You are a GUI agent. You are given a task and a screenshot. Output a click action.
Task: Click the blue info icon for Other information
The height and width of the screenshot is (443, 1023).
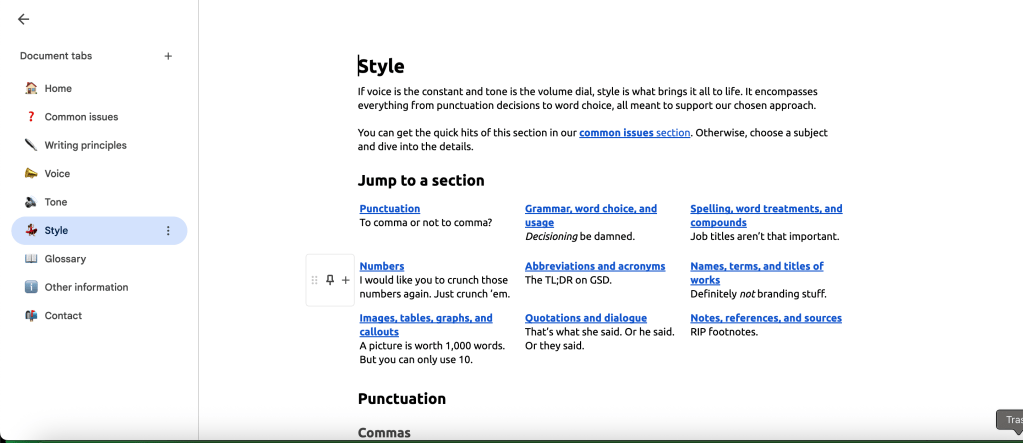point(31,287)
